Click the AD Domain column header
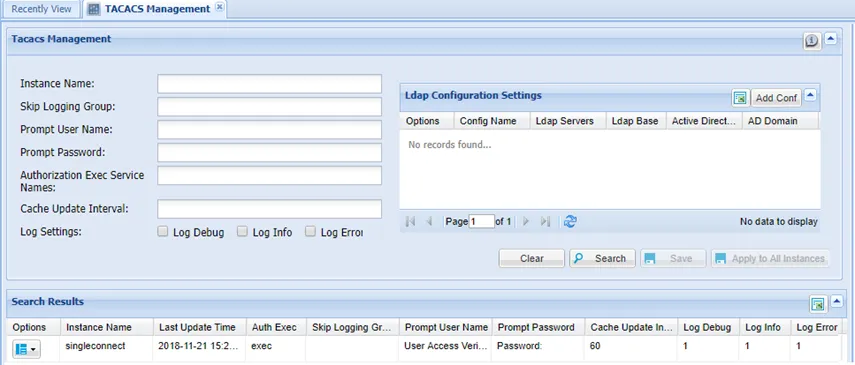Screen dimensions: 855x365 [x=780, y=121]
